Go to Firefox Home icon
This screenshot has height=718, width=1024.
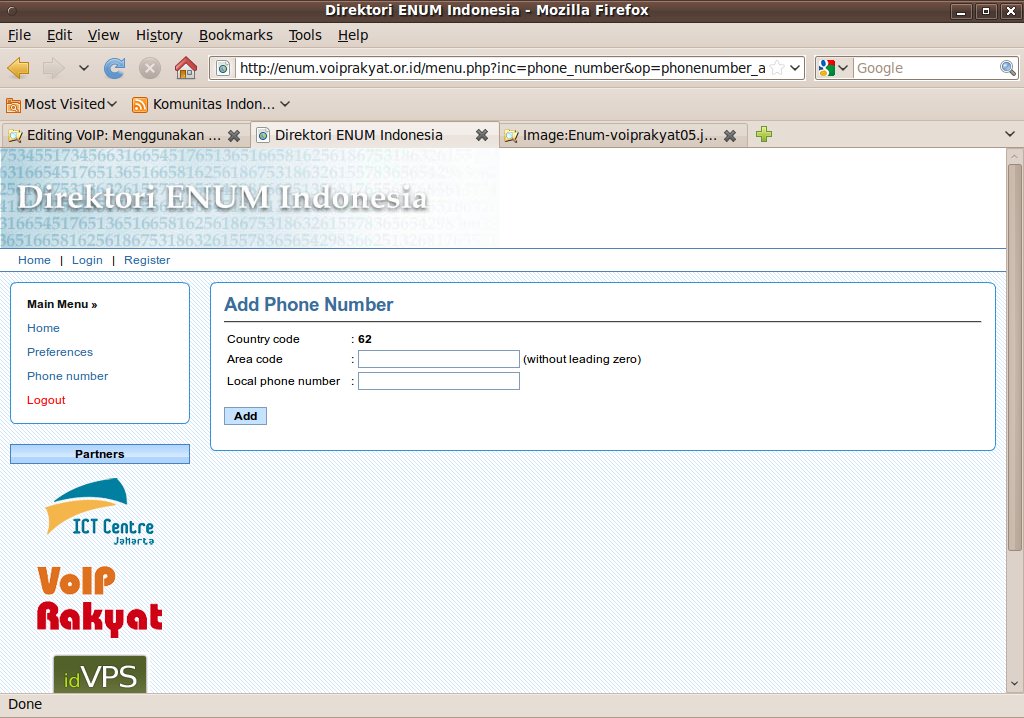(x=185, y=68)
